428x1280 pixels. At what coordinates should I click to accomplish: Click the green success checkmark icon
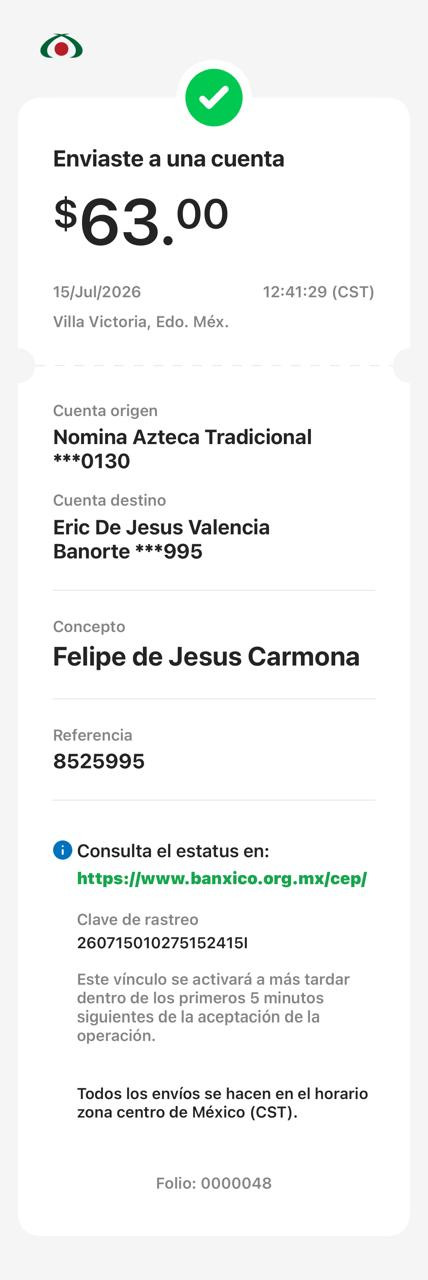[x=214, y=97]
